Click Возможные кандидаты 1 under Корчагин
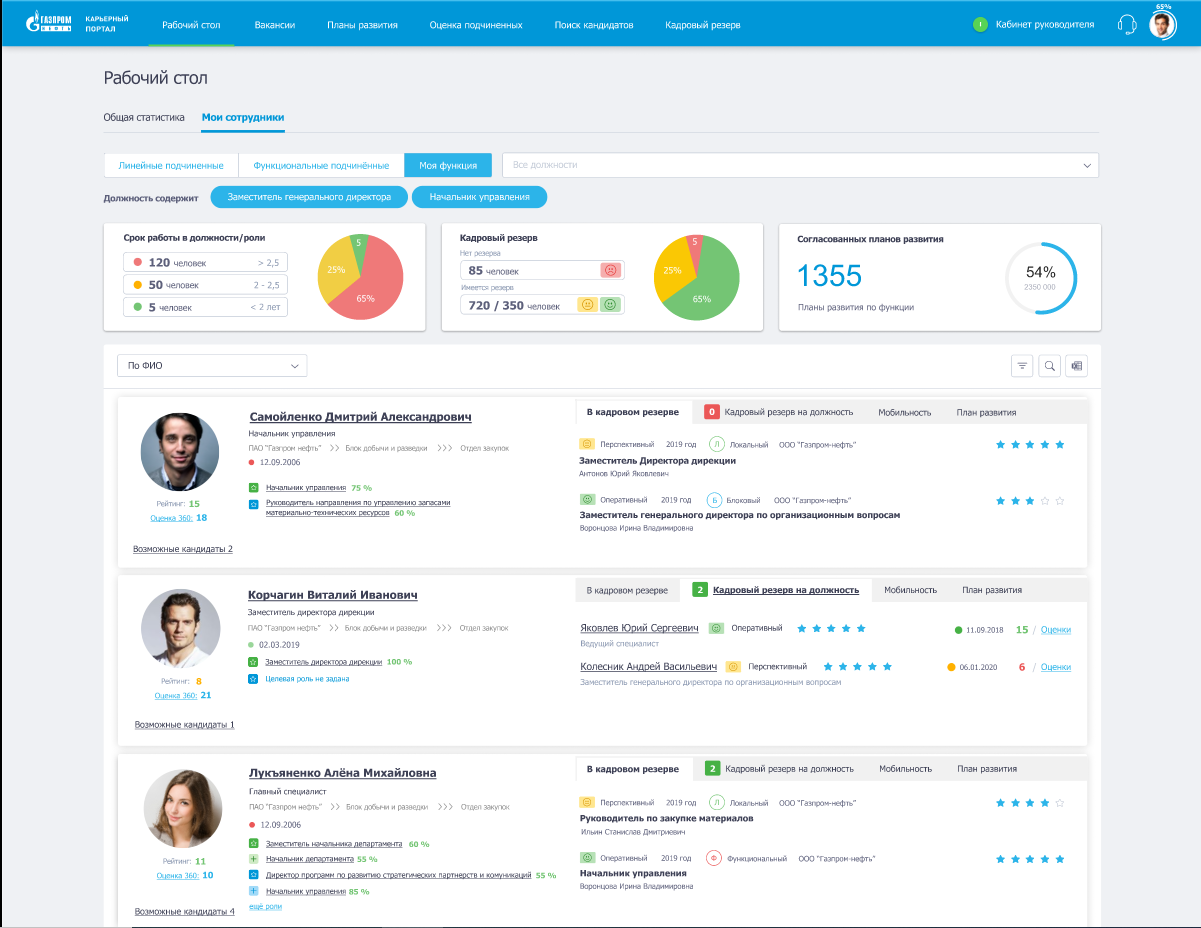Viewport: 1201px width, 928px height. click(184, 724)
